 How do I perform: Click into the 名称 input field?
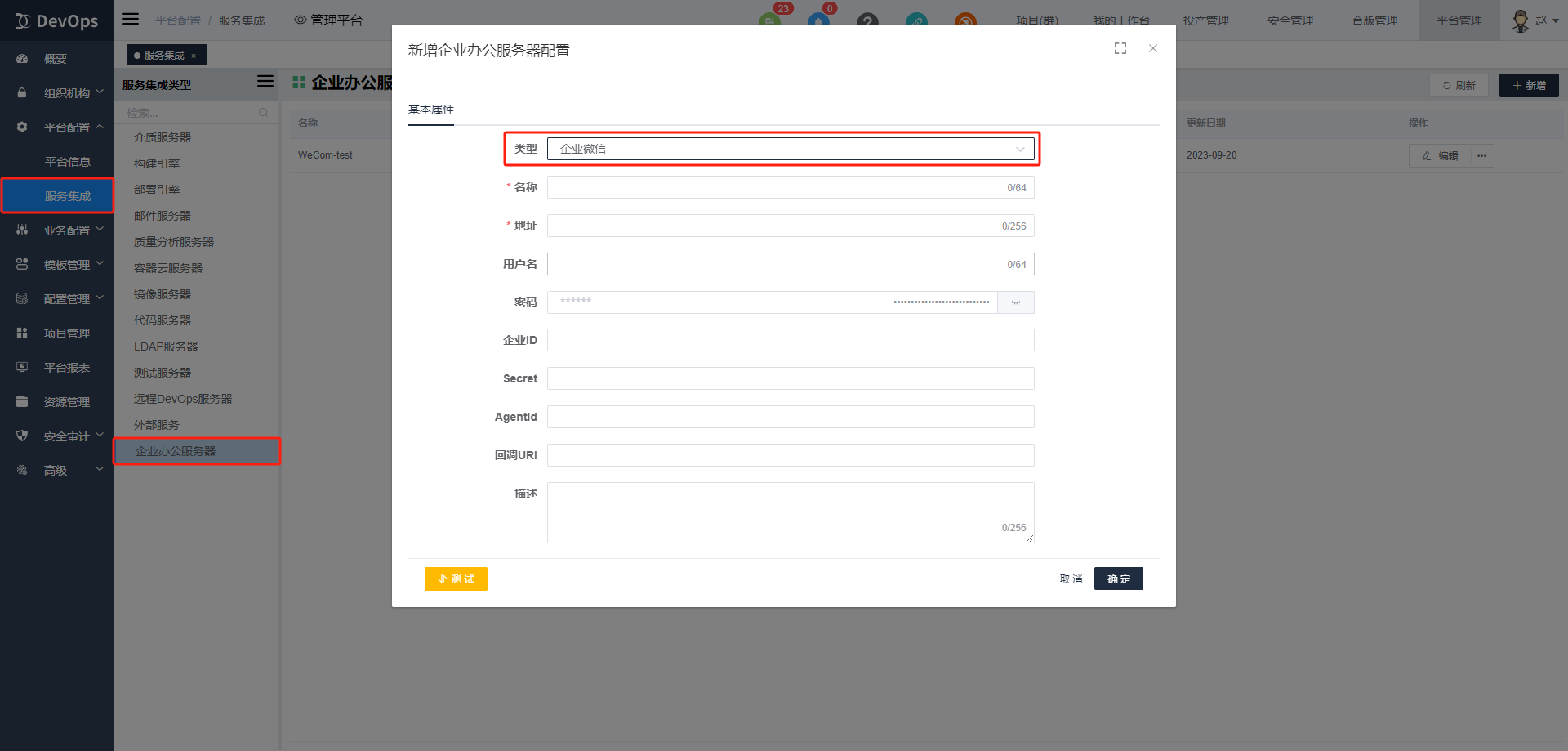click(776, 187)
